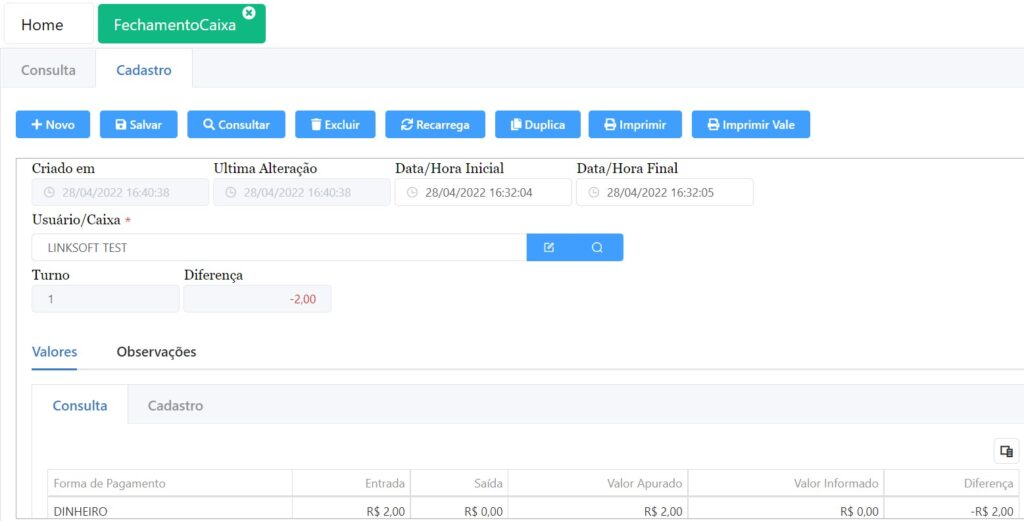Reload data with Recarrega button
Screen dimensions: 1024x521
[x=435, y=125]
